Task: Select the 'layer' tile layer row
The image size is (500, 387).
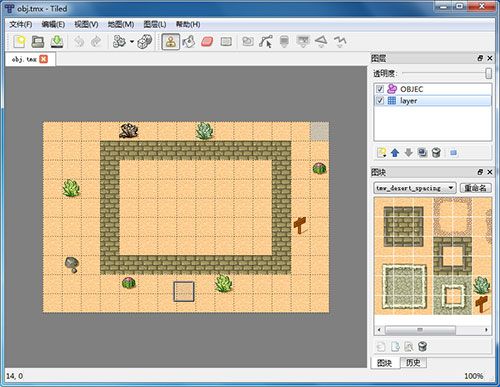Action: point(433,101)
